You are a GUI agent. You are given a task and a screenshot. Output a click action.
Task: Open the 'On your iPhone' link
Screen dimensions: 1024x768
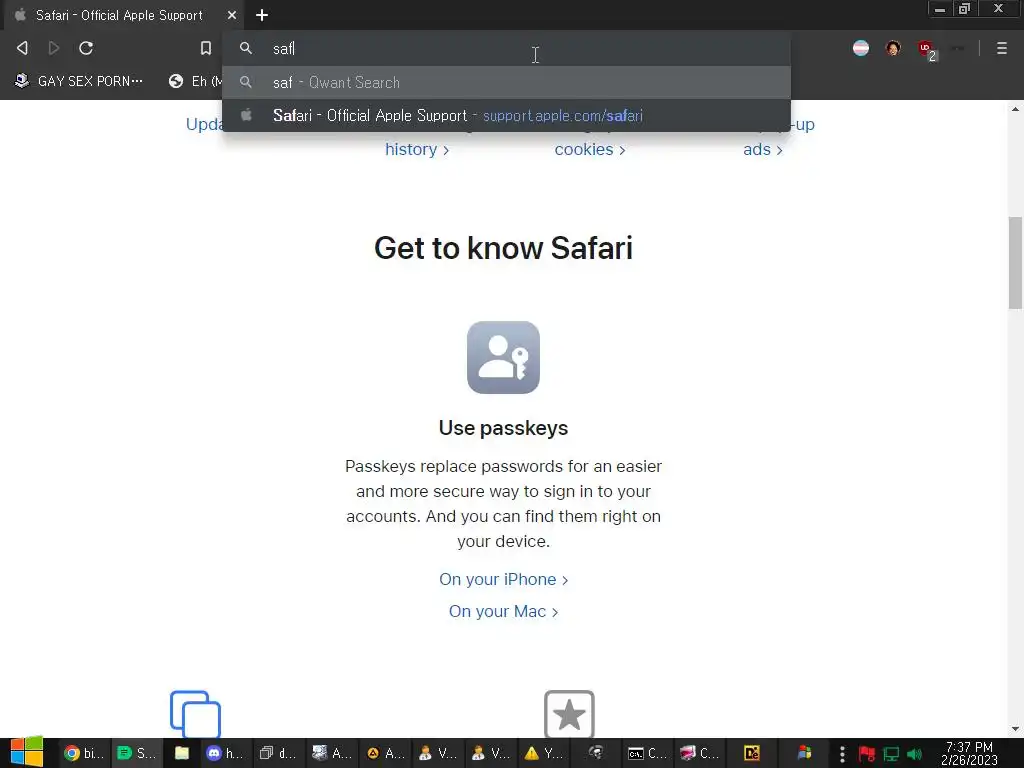[x=504, y=579]
